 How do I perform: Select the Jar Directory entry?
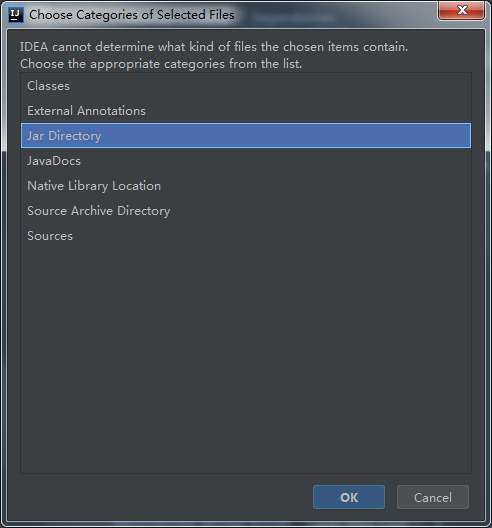246,136
